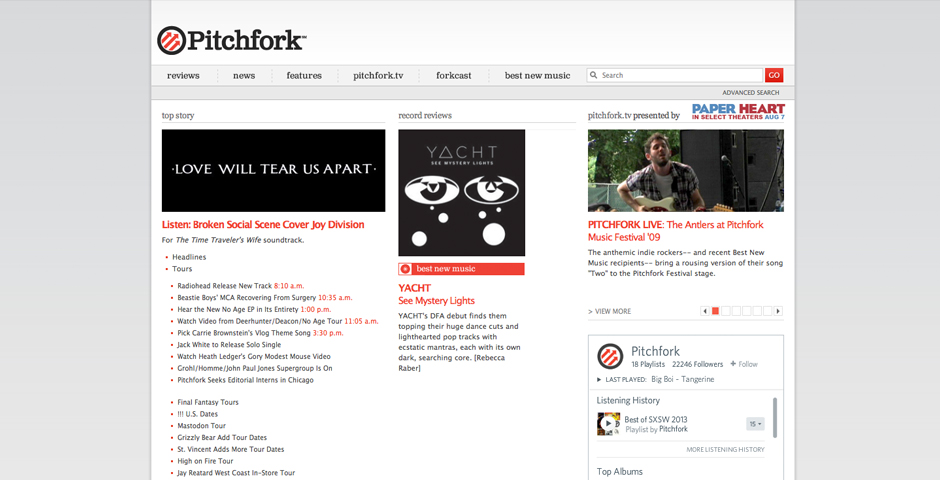
Task: Open the See Mystery Lights album link
Action: coord(436,301)
